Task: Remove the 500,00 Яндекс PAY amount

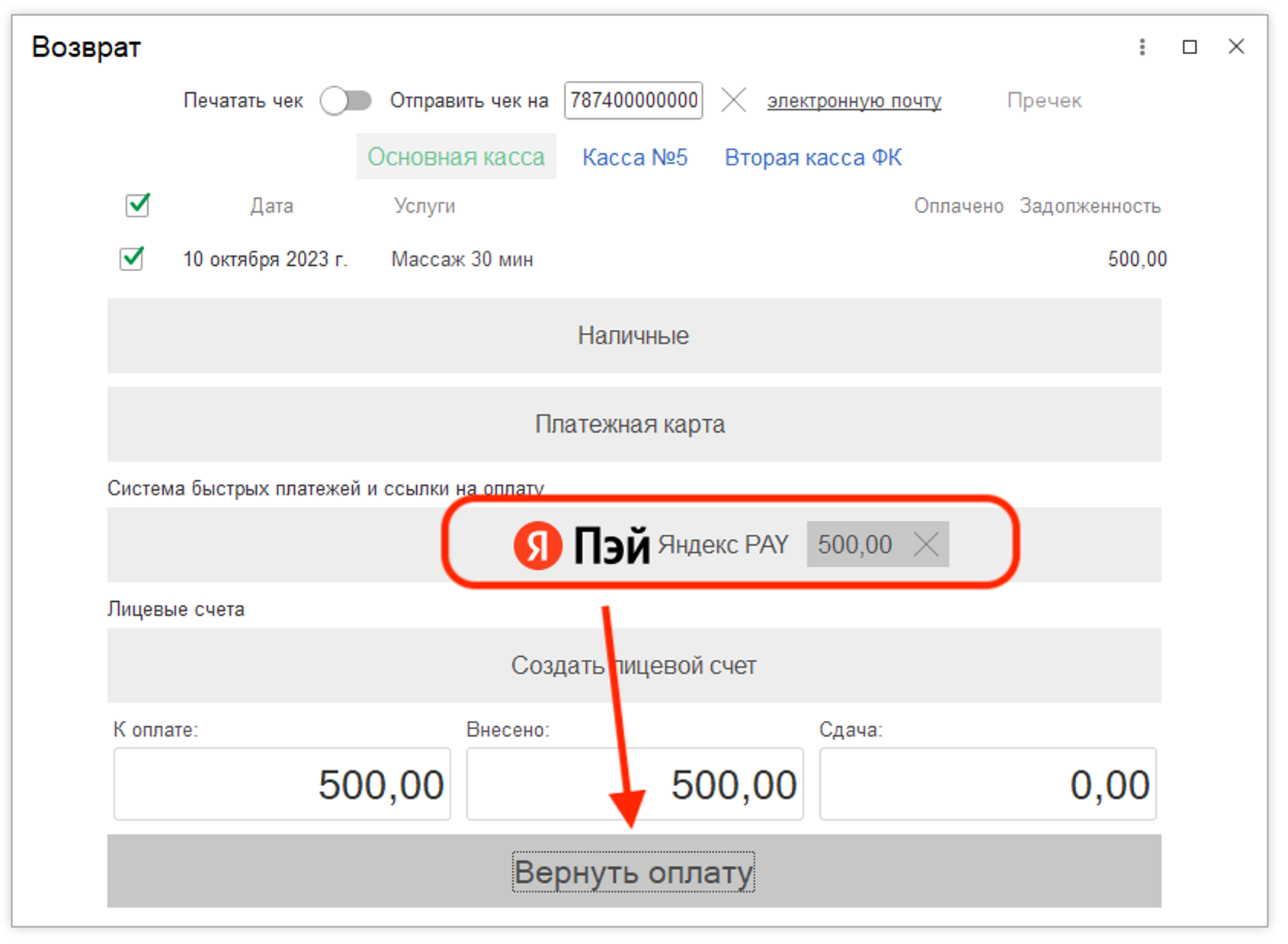Action: 926,544
